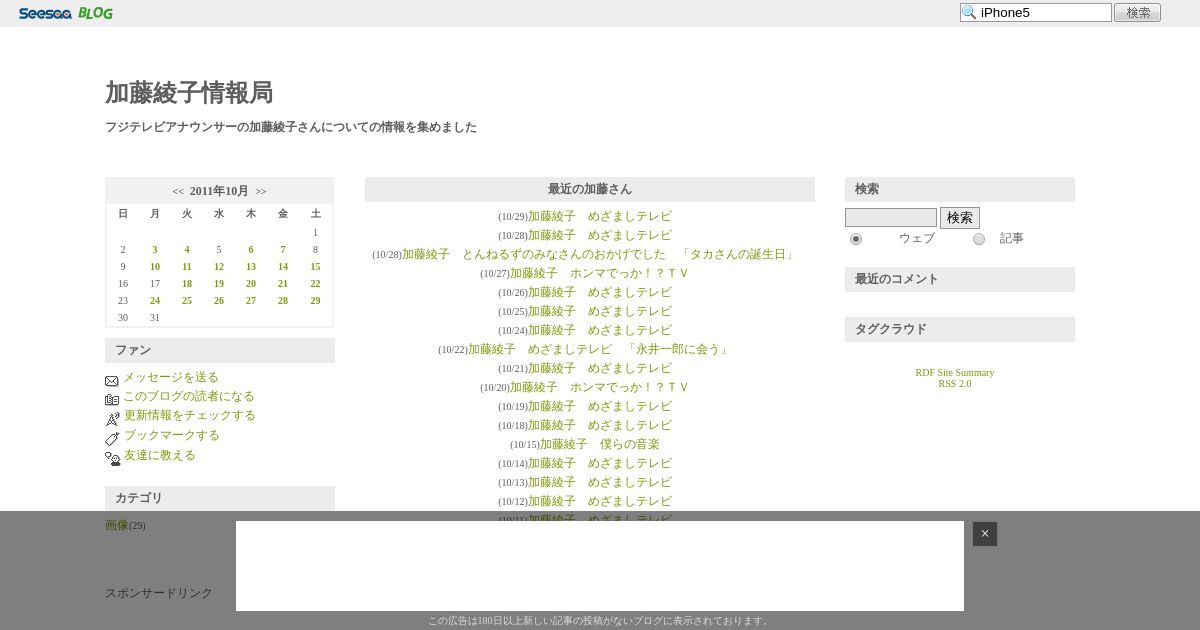Click the tag icon beside ブックマークする
This screenshot has width=1200, height=630.
112,438
